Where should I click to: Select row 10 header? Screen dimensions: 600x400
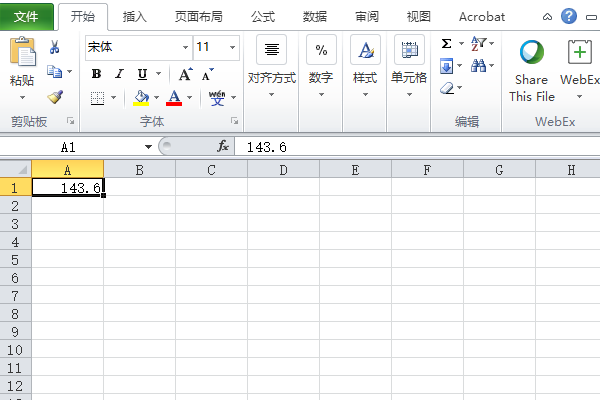point(15,349)
